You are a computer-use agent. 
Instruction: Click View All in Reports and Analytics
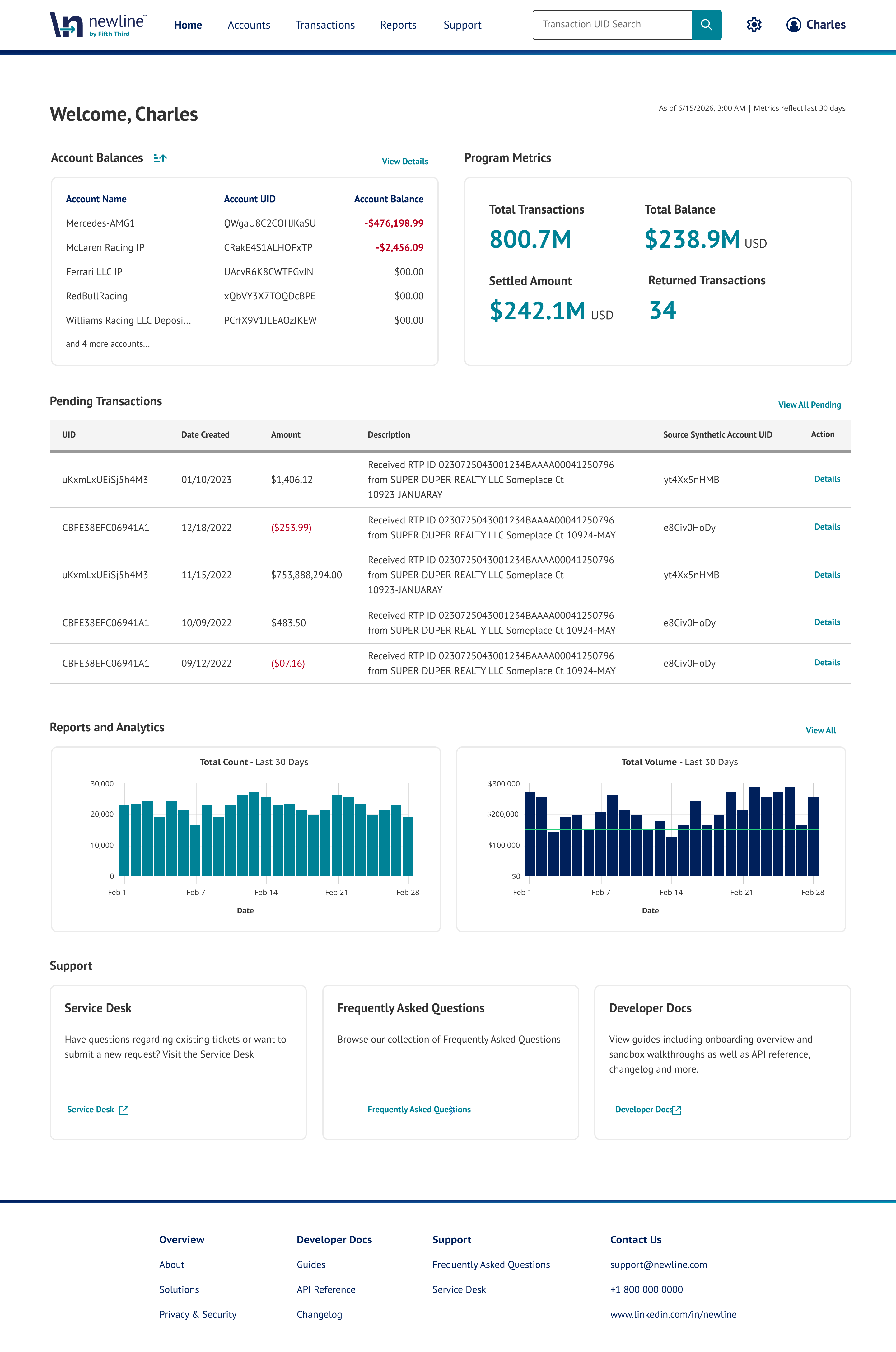pyautogui.click(x=821, y=730)
